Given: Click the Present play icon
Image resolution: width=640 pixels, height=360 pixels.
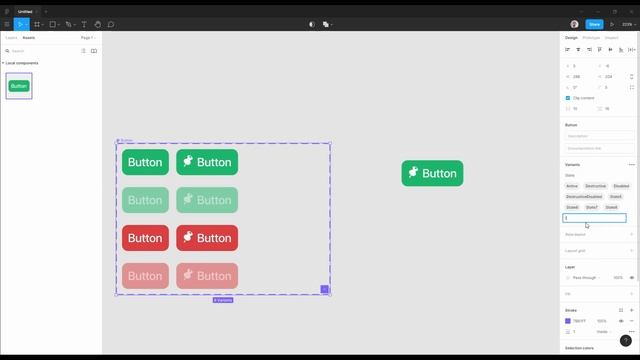Looking at the screenshot, I should coord(612,24).
